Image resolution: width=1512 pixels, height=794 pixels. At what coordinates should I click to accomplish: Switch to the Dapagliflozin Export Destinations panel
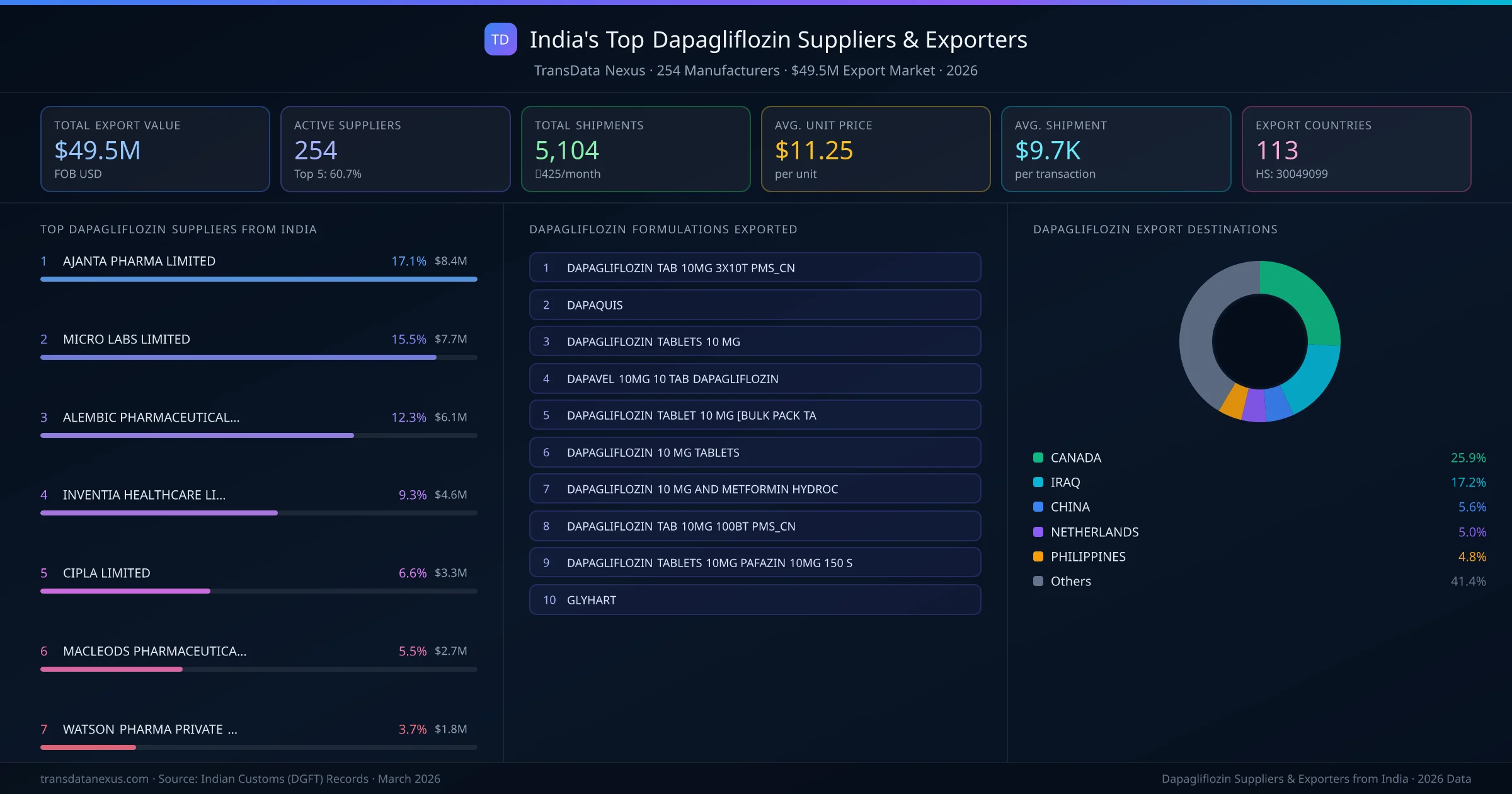coord(1155,229)
